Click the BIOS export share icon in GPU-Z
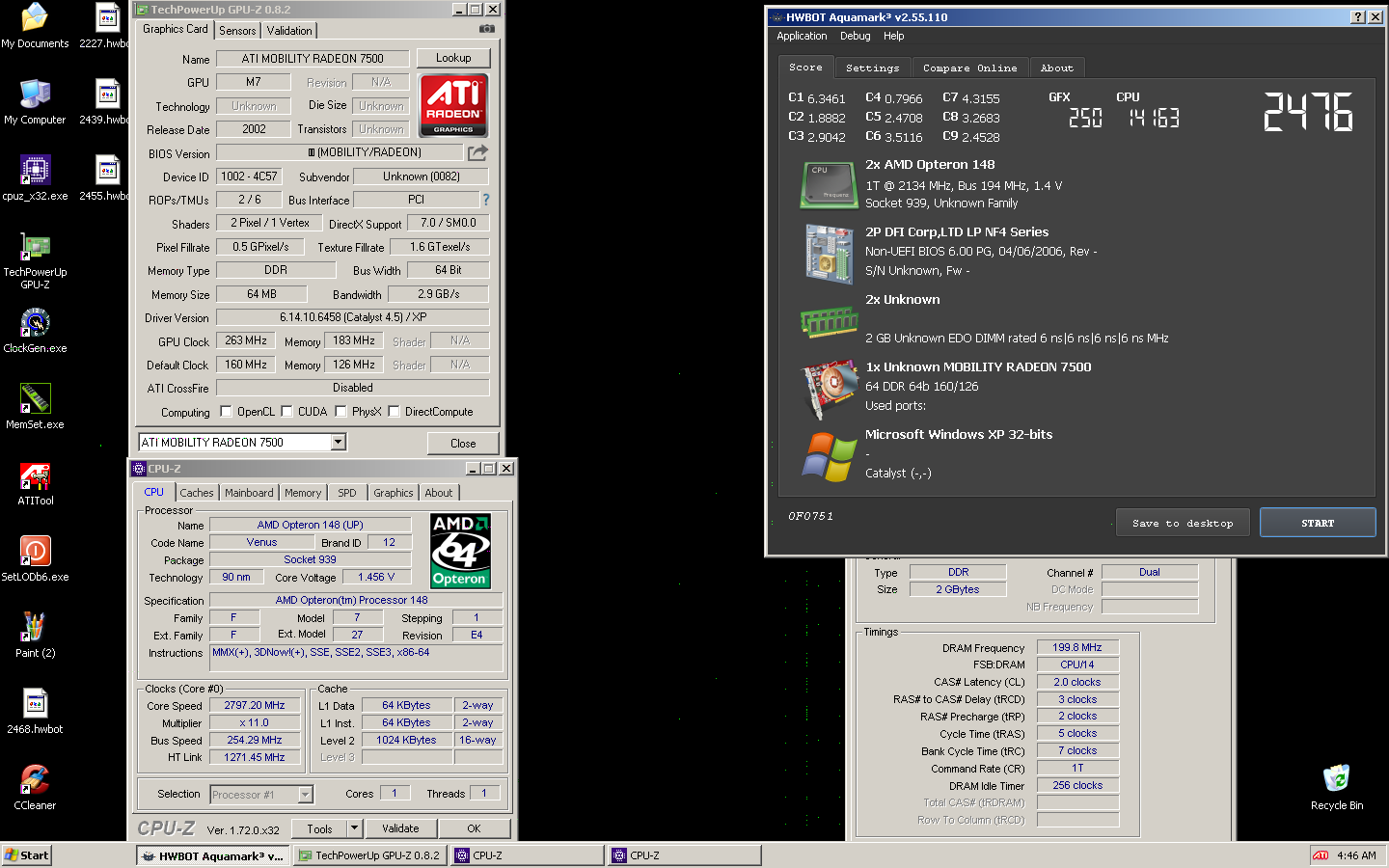 477,152
